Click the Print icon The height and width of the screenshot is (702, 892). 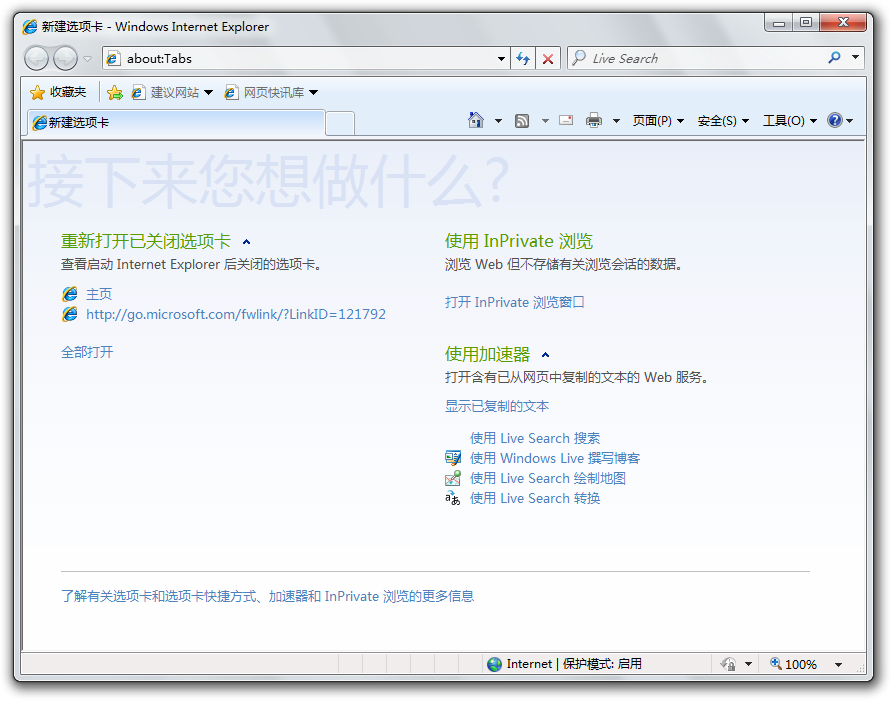click(x=594, y=121)
